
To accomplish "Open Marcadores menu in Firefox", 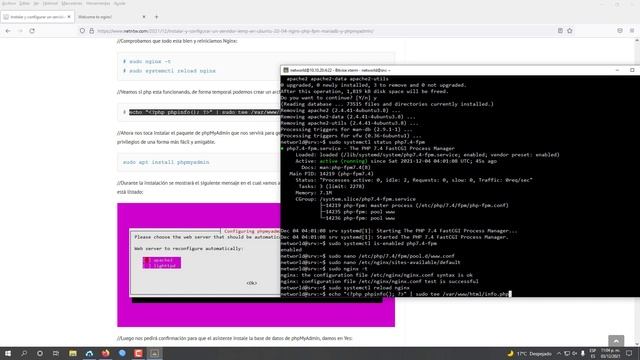I will click(x=71, y=3).
